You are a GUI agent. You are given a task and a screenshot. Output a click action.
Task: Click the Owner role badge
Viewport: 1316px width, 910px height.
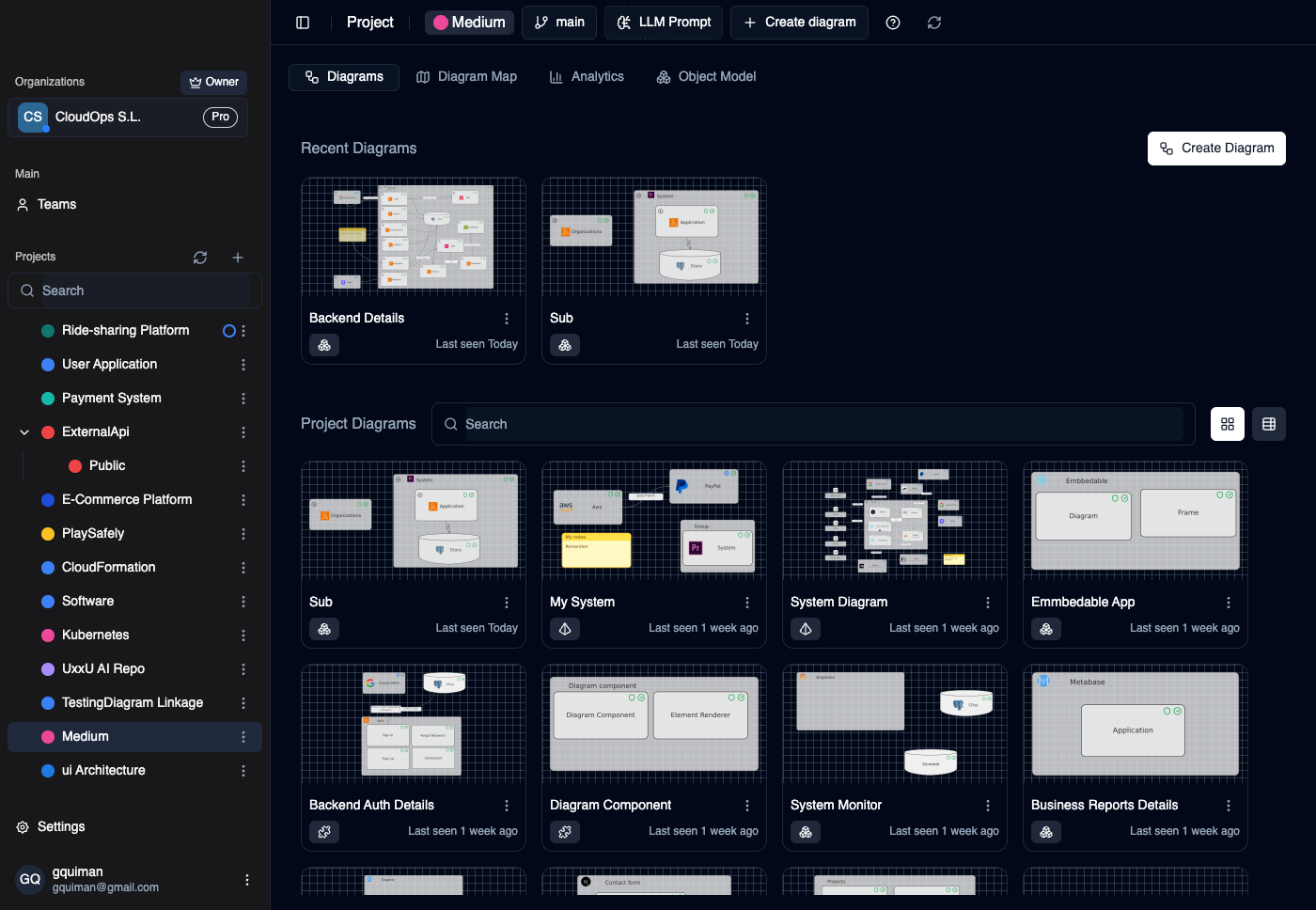pyautogui.click(x=214, y=83)
